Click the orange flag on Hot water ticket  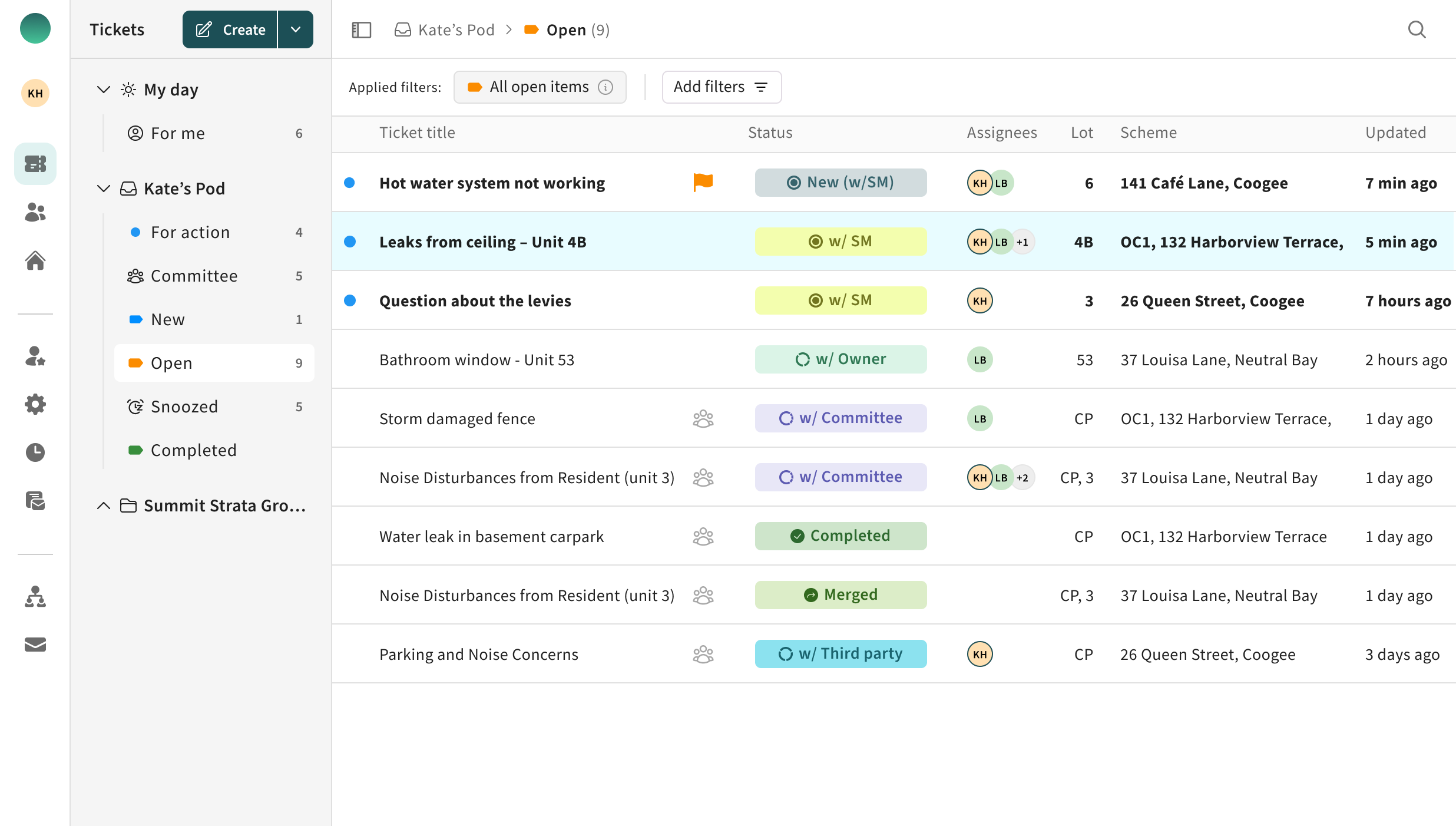coord(703,183)
